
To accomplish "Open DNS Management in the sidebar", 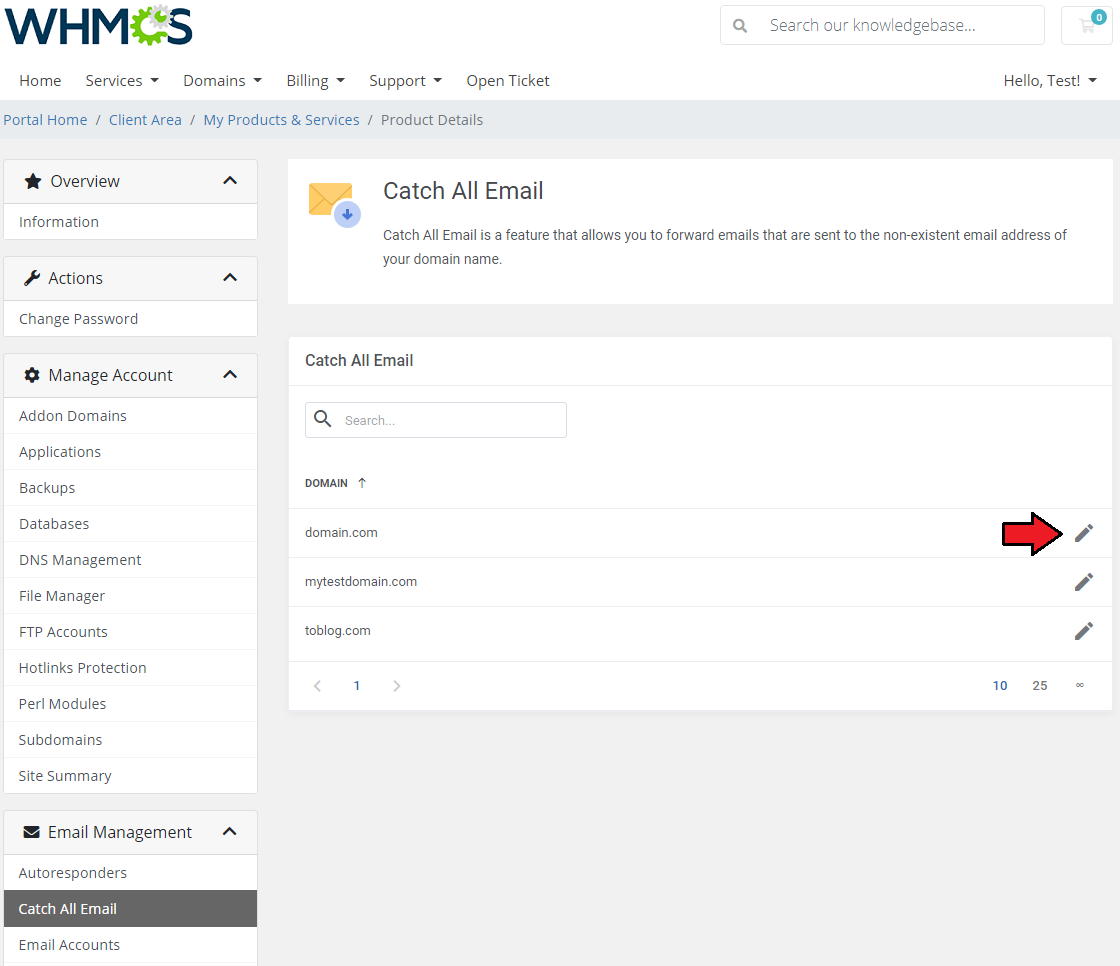I will [x=131, y=560].
